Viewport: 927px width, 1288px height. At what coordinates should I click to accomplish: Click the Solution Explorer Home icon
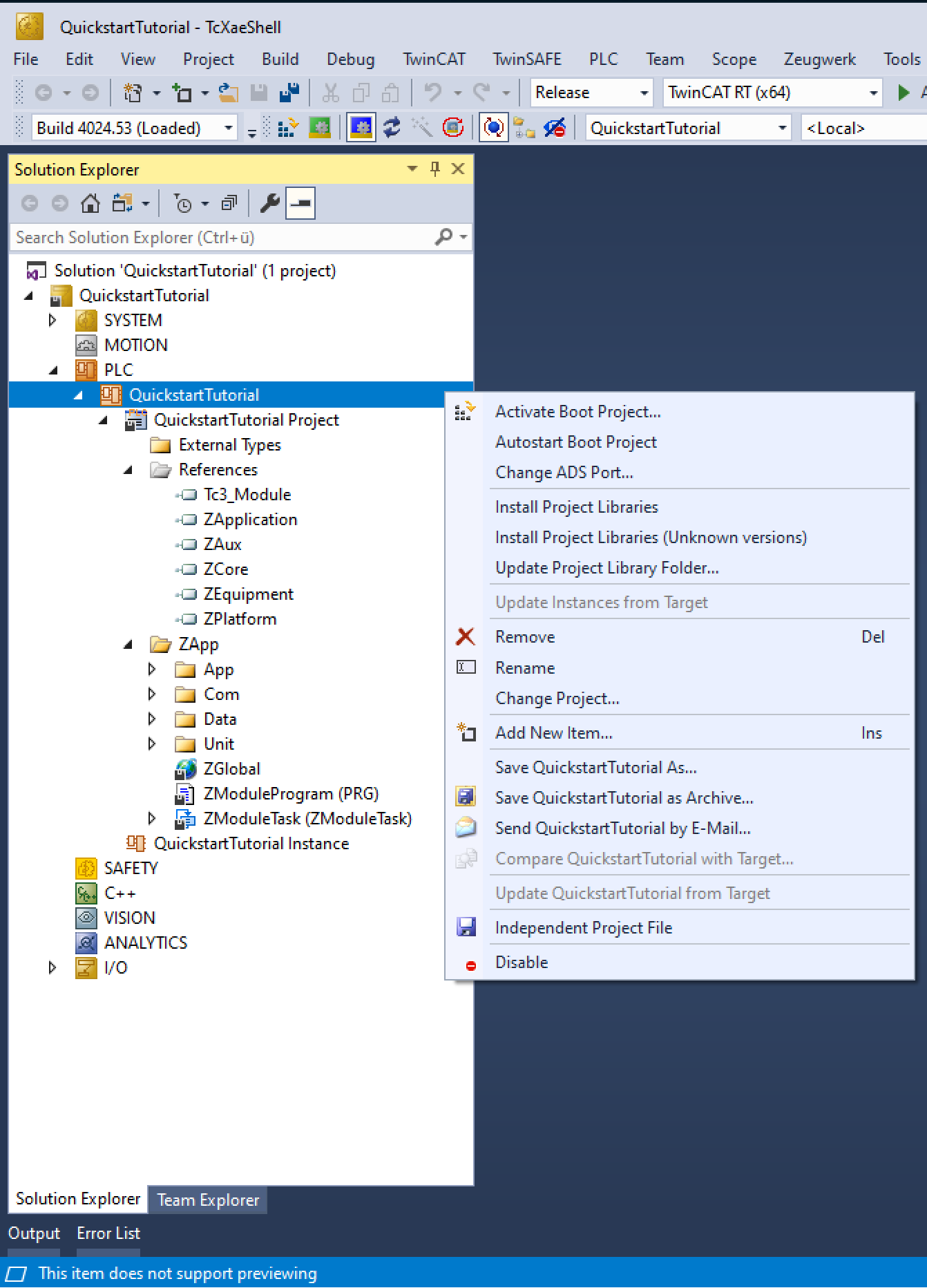pyautogui.click(x=90, y=203)
